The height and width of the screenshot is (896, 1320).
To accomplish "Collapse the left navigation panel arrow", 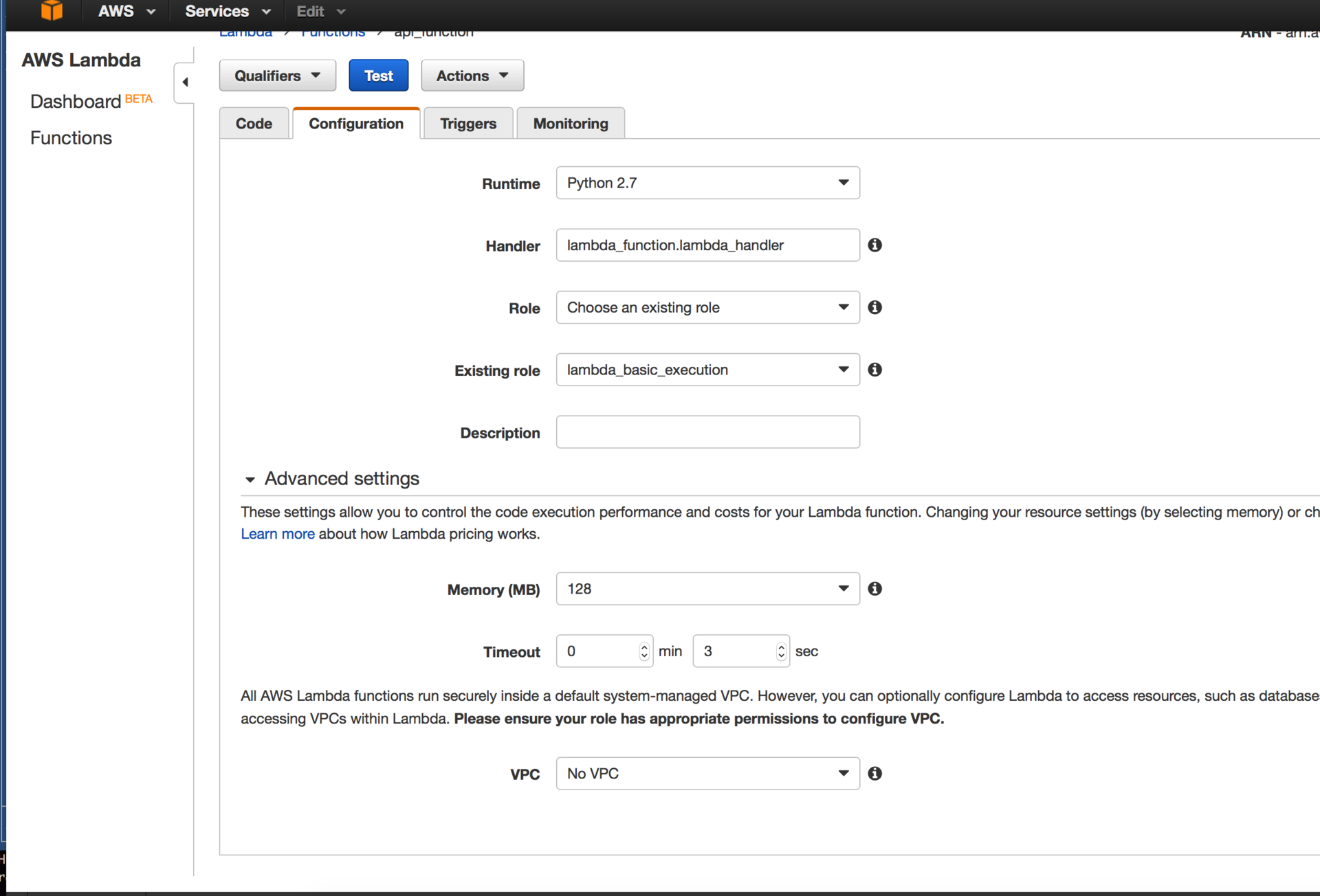I will [x=184, y=81].
